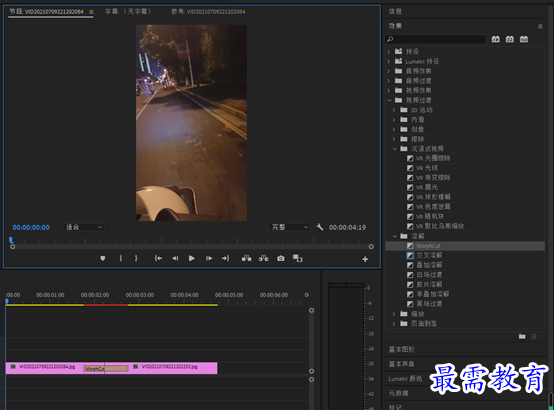Click the Lift button icon
The height and width of the screenshot is (410, 554).
[247, 258]
